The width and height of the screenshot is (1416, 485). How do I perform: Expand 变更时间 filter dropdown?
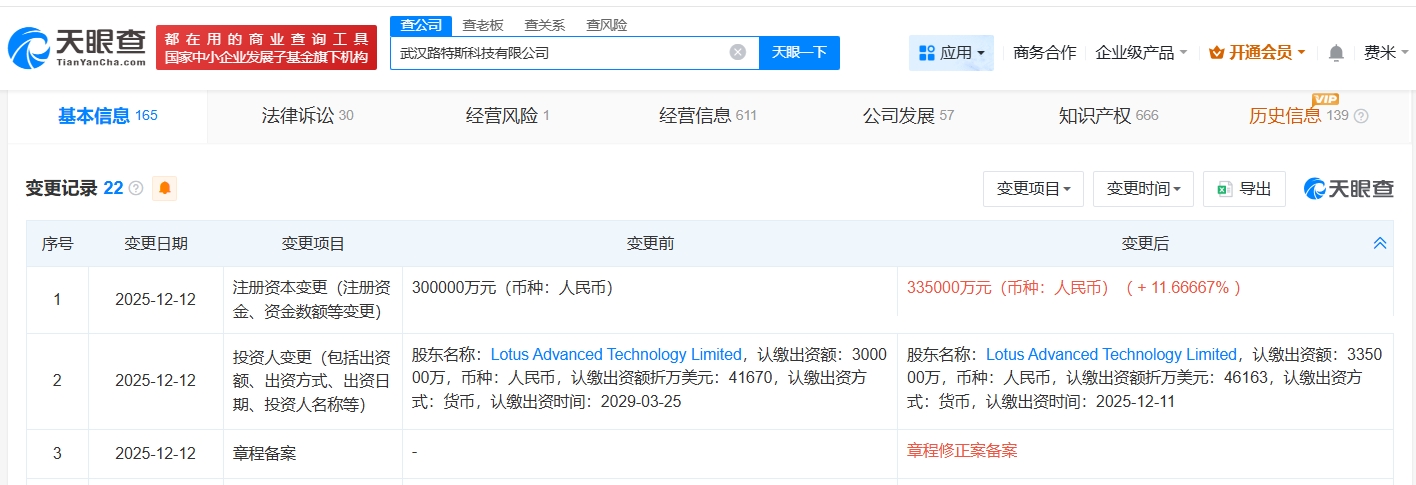(x=1143, y=188)
